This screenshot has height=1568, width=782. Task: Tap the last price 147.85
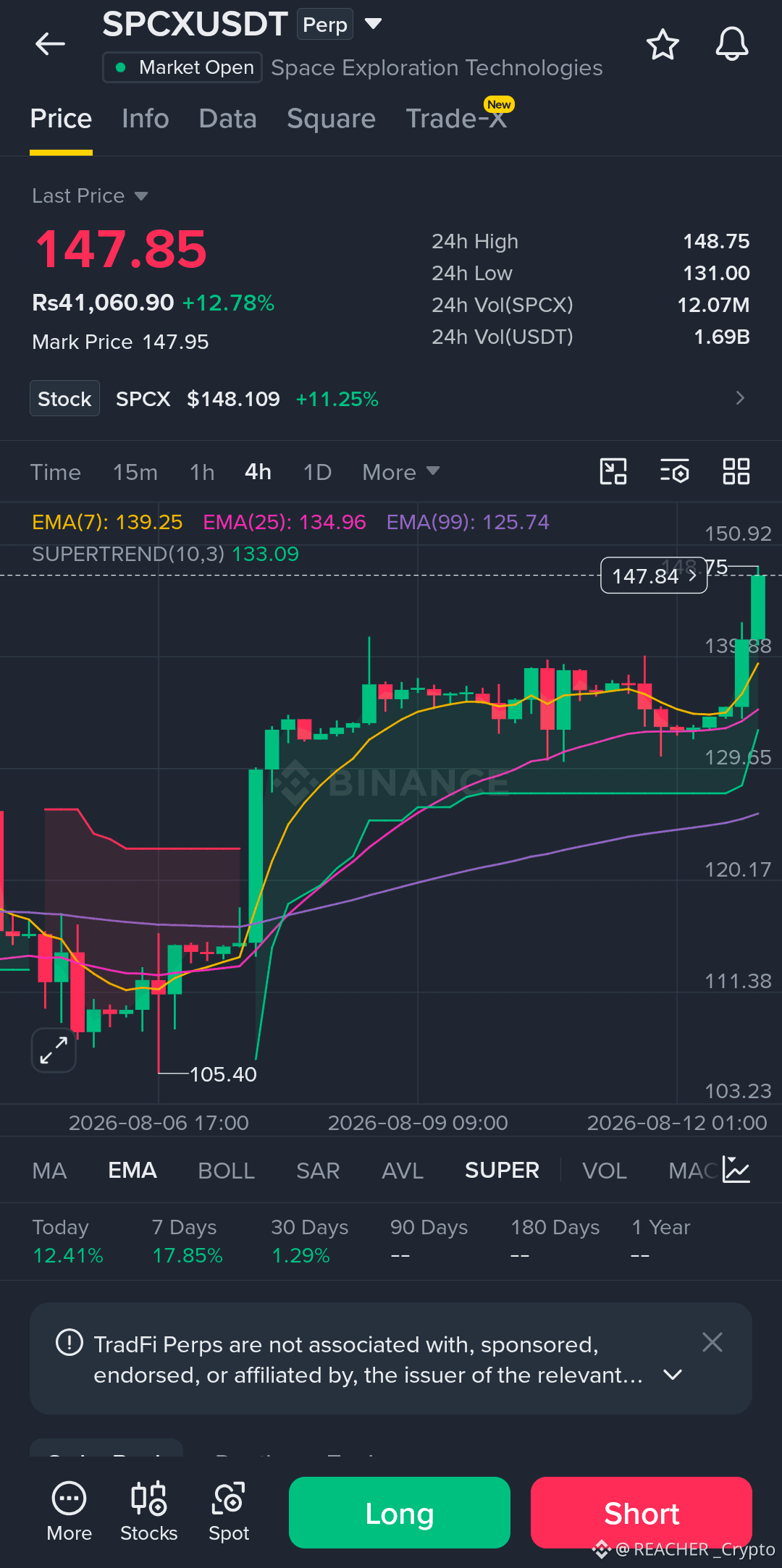point(121,249)
